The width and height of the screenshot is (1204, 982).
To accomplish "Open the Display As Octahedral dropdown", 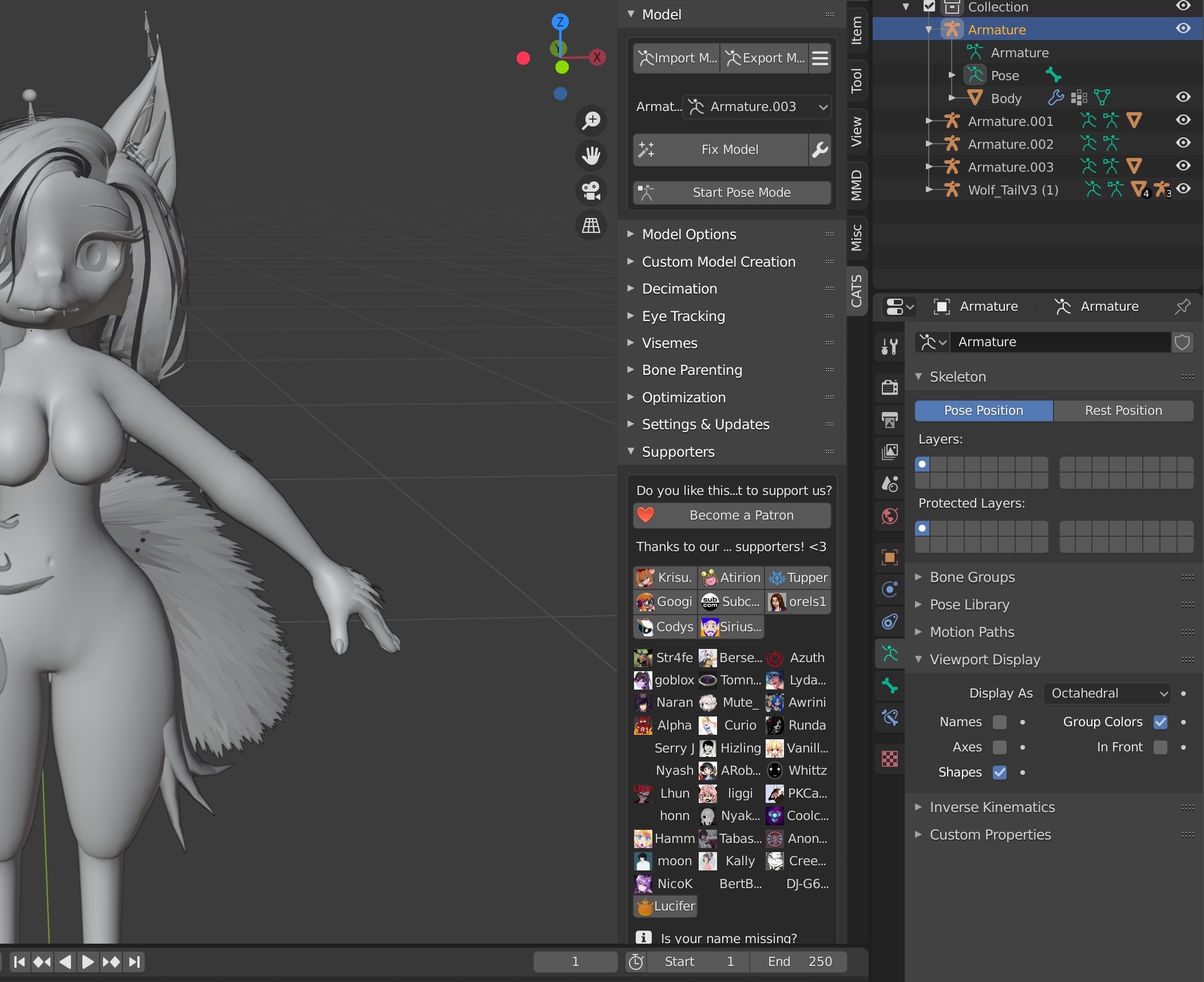I will tap(1107, 694).
